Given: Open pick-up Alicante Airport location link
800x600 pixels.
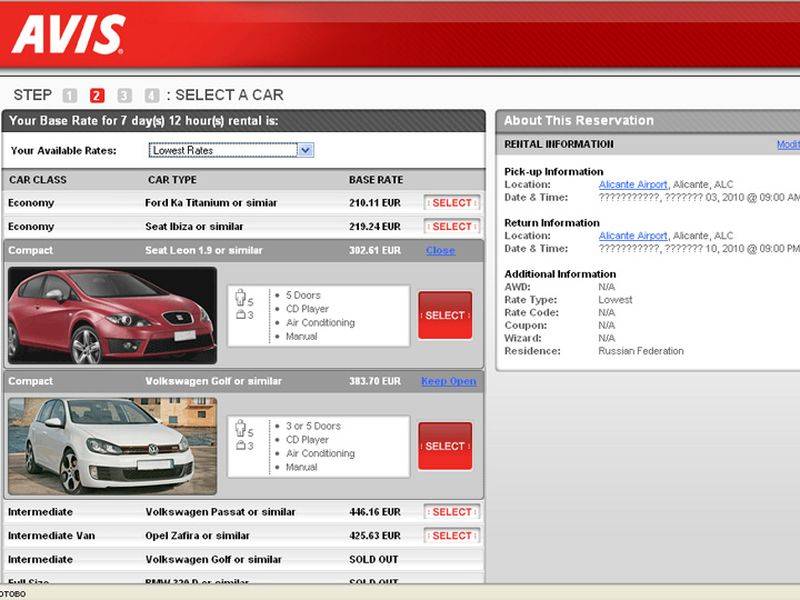Looking at the screenshot, I should [633, 184].
